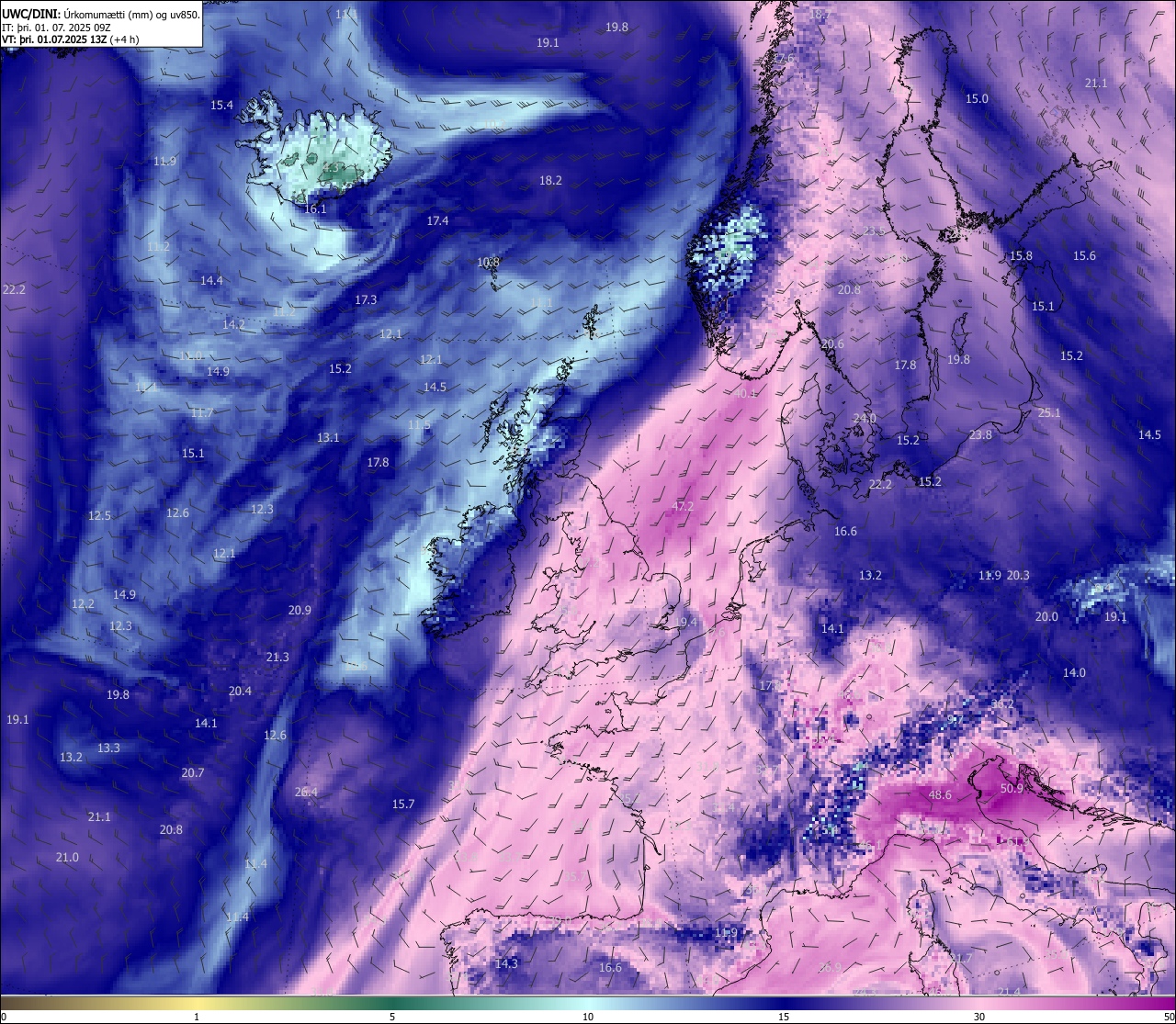
Task: Click the 1 tick on the color scale
Action: (197, 1017)
